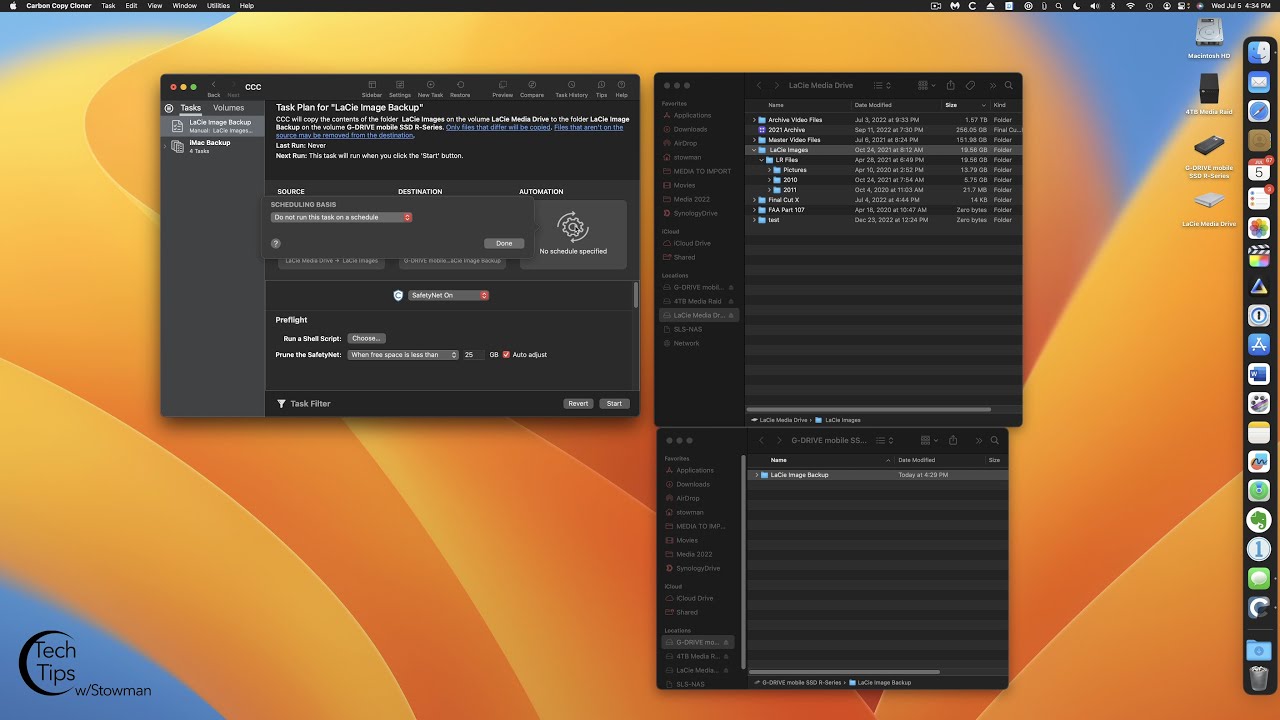This screenshot has height=720, width=1280.
Task: Click the Start button
Action: (x=614, y=404)
